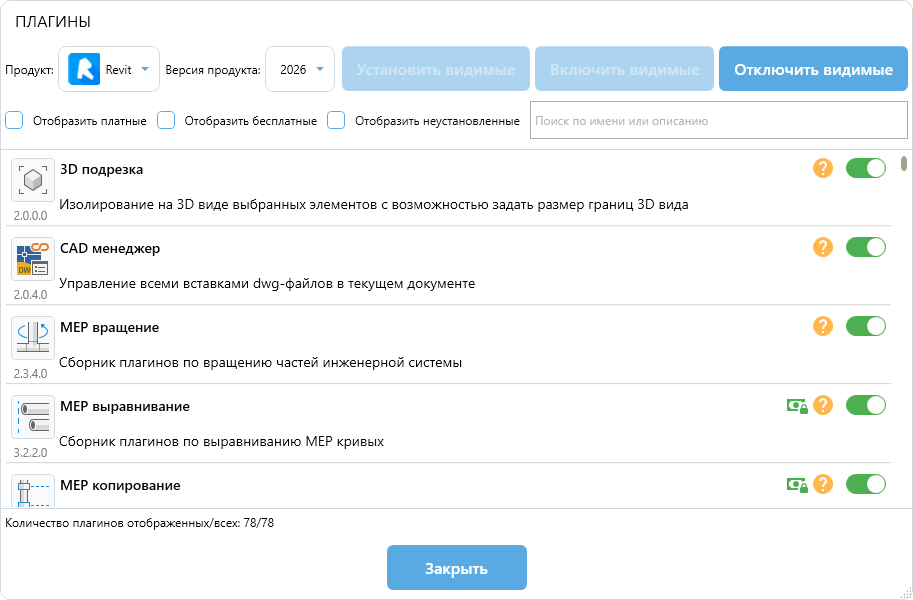
Task: Click the 3D подрезка plugin icon
Action: tap(33, 180)
